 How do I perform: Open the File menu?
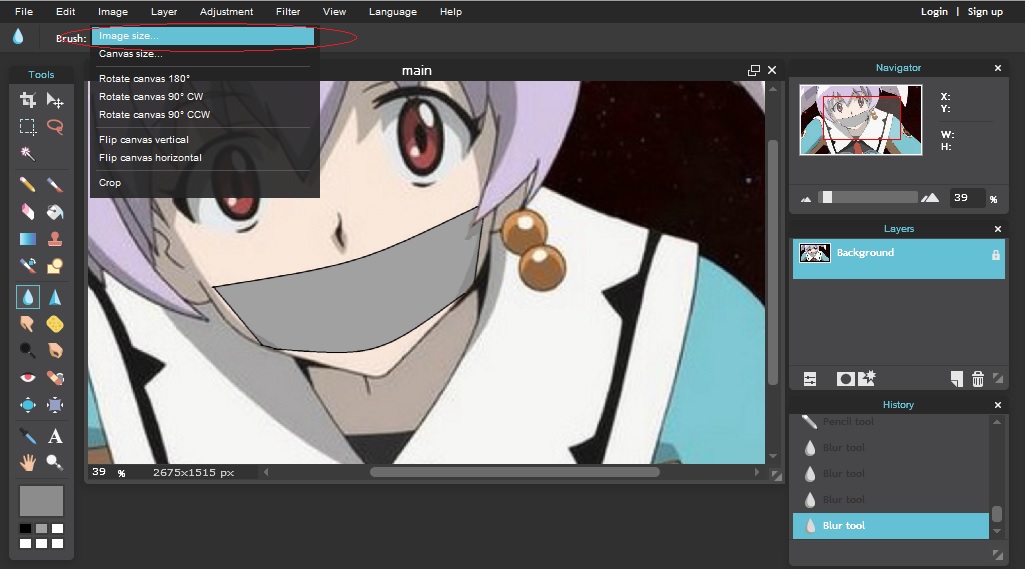tap(24, 11)
